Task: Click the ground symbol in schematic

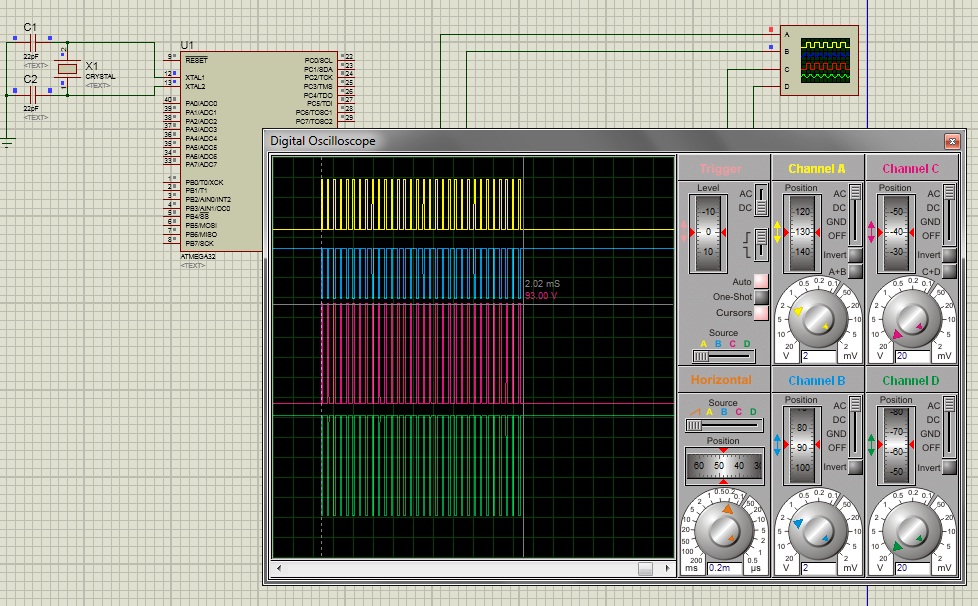Action: [7, 143]
